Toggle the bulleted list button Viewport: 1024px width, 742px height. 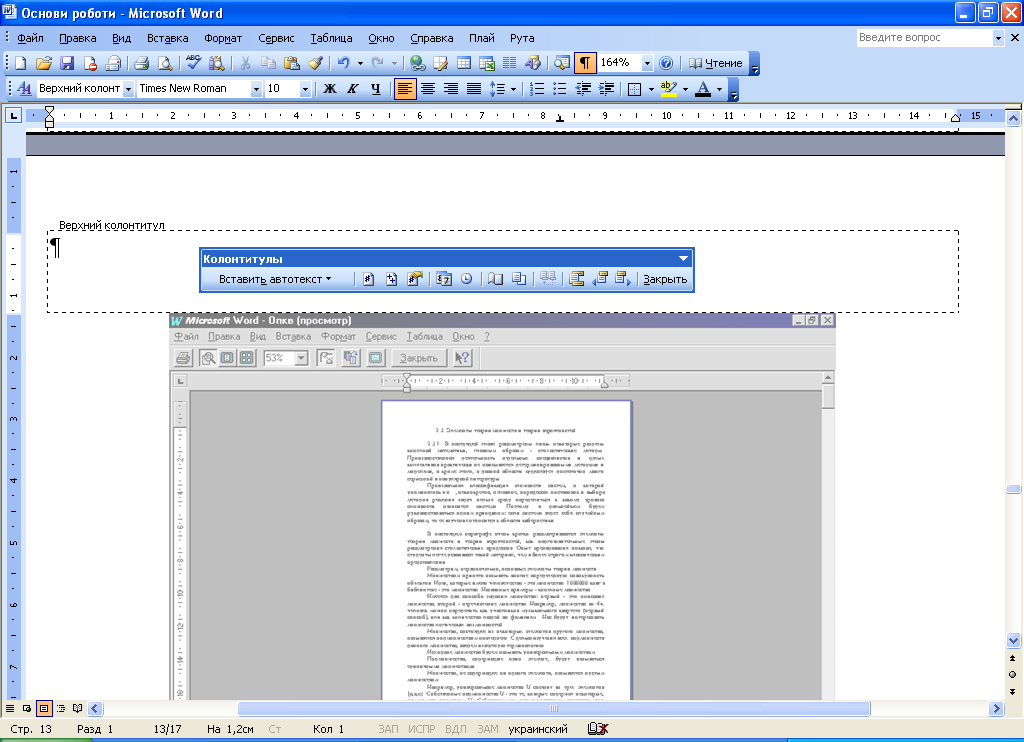[560, 89]
